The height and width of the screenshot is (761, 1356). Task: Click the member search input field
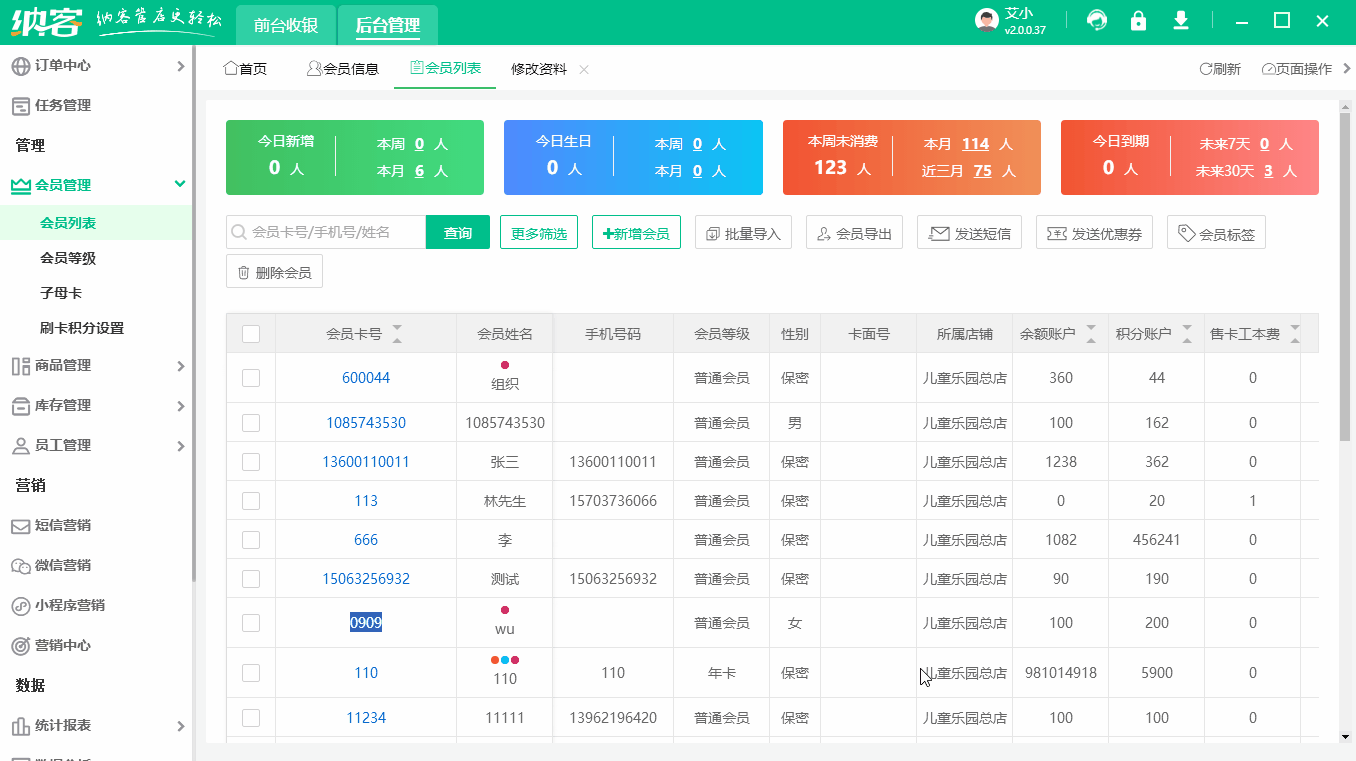330,231
